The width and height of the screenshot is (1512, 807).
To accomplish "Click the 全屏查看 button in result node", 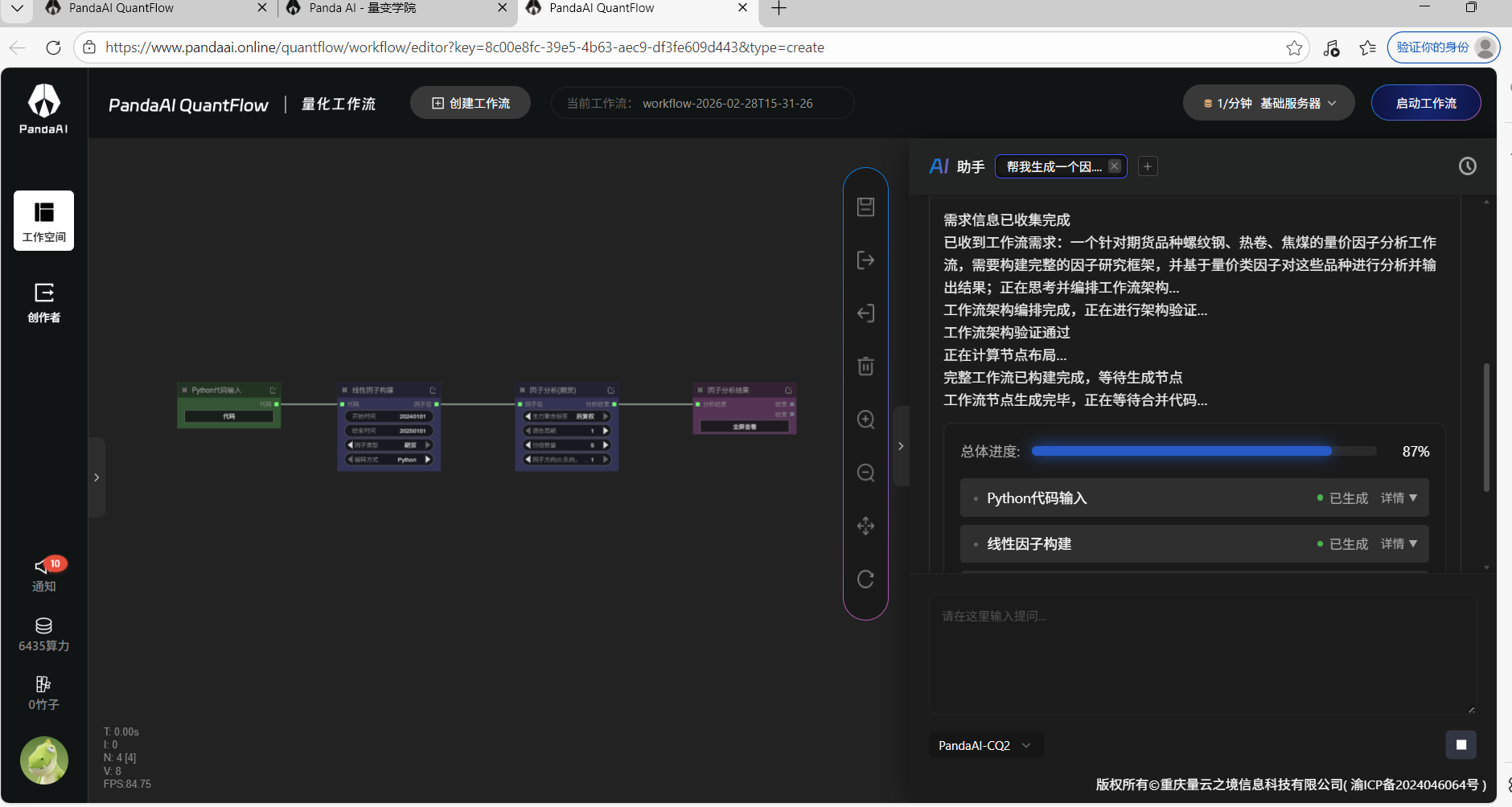I will coord(745,426).
